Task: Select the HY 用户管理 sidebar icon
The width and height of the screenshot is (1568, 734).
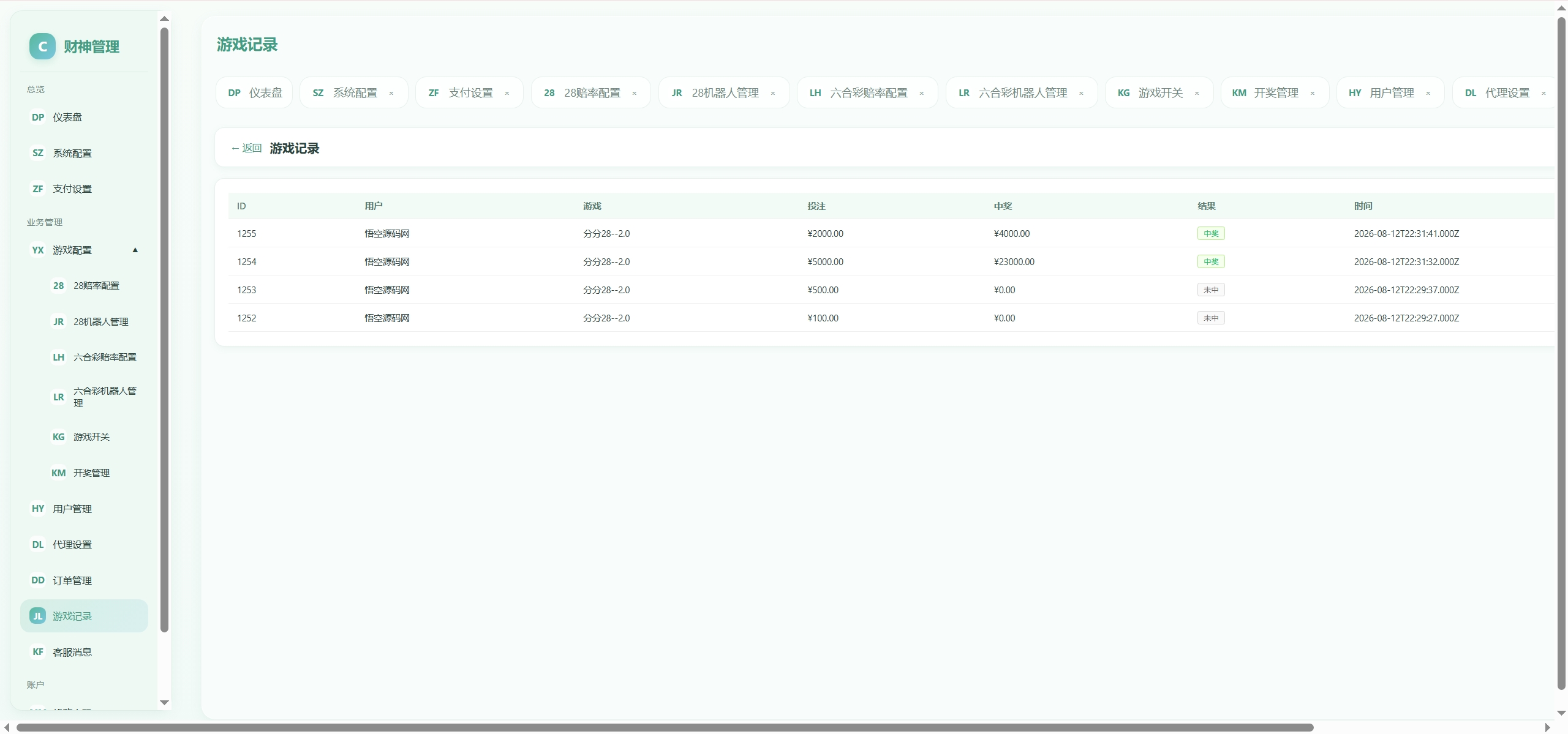Action: coord(38,509)
